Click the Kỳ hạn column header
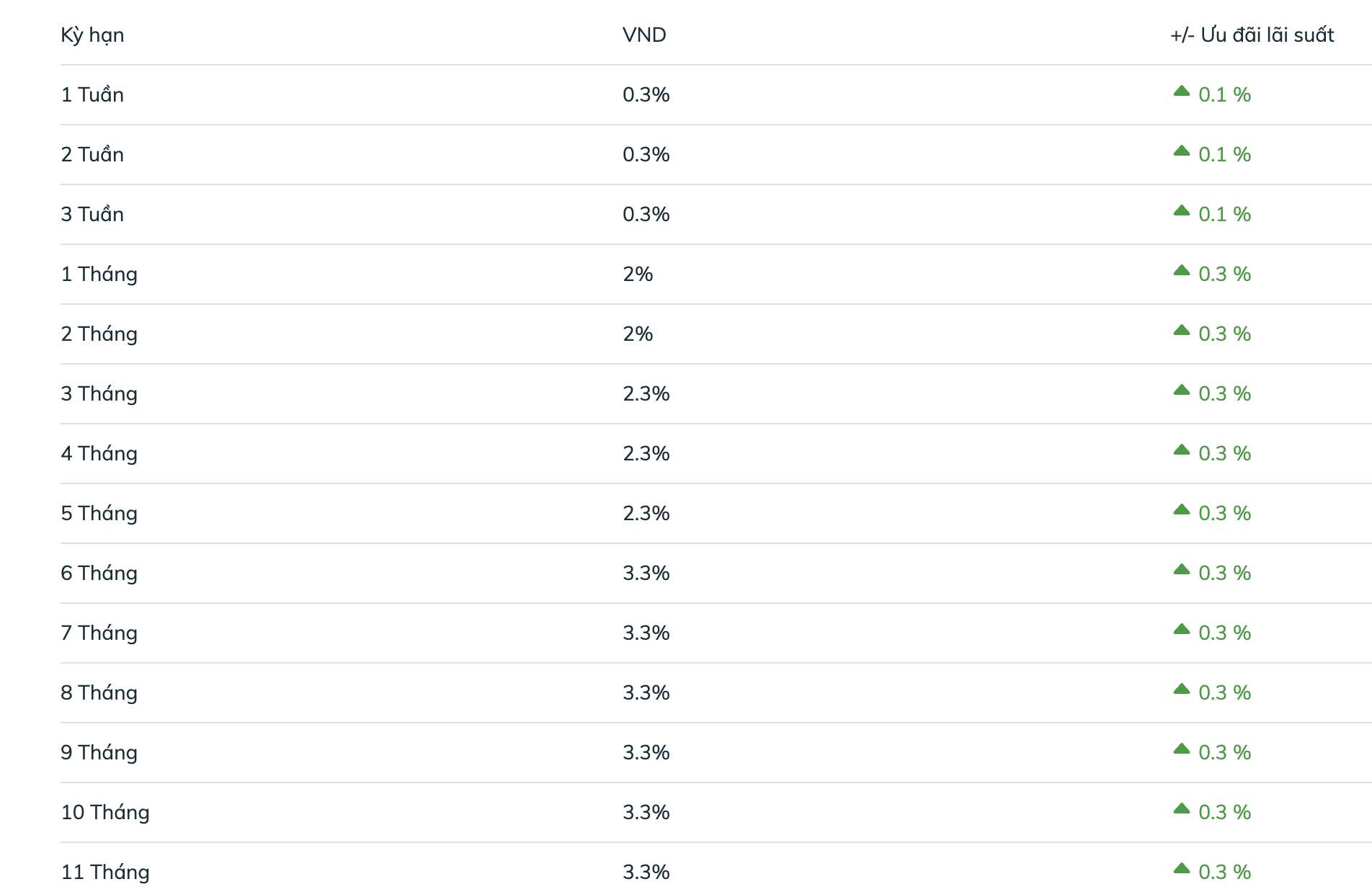This screenshot has height=892, width=1372. coord(92,35)
